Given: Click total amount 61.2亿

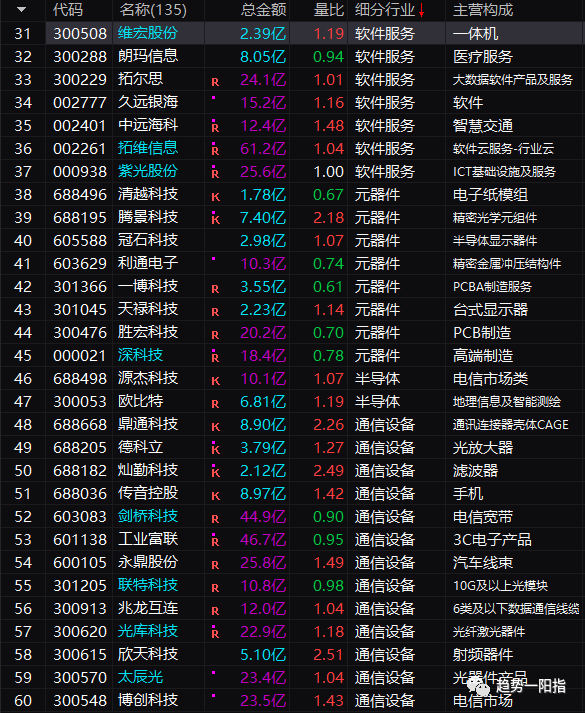Looking at the screenshot, I should pyautogui.click(x=263, y=149).
